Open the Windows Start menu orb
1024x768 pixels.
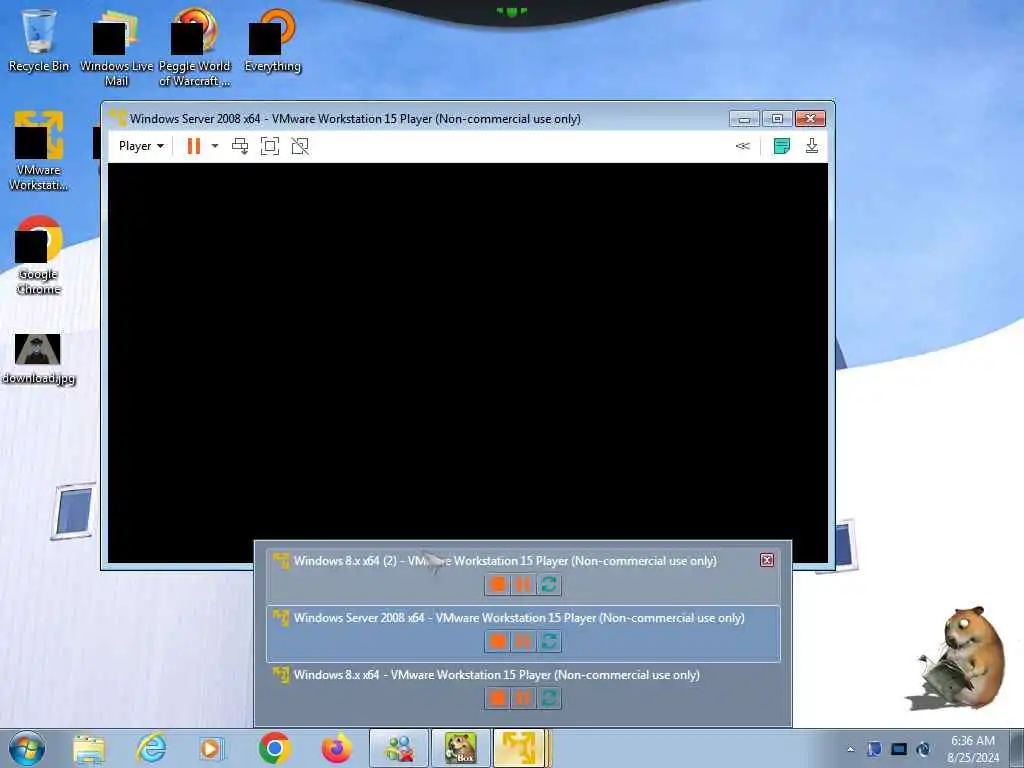[x=27, y=748]
